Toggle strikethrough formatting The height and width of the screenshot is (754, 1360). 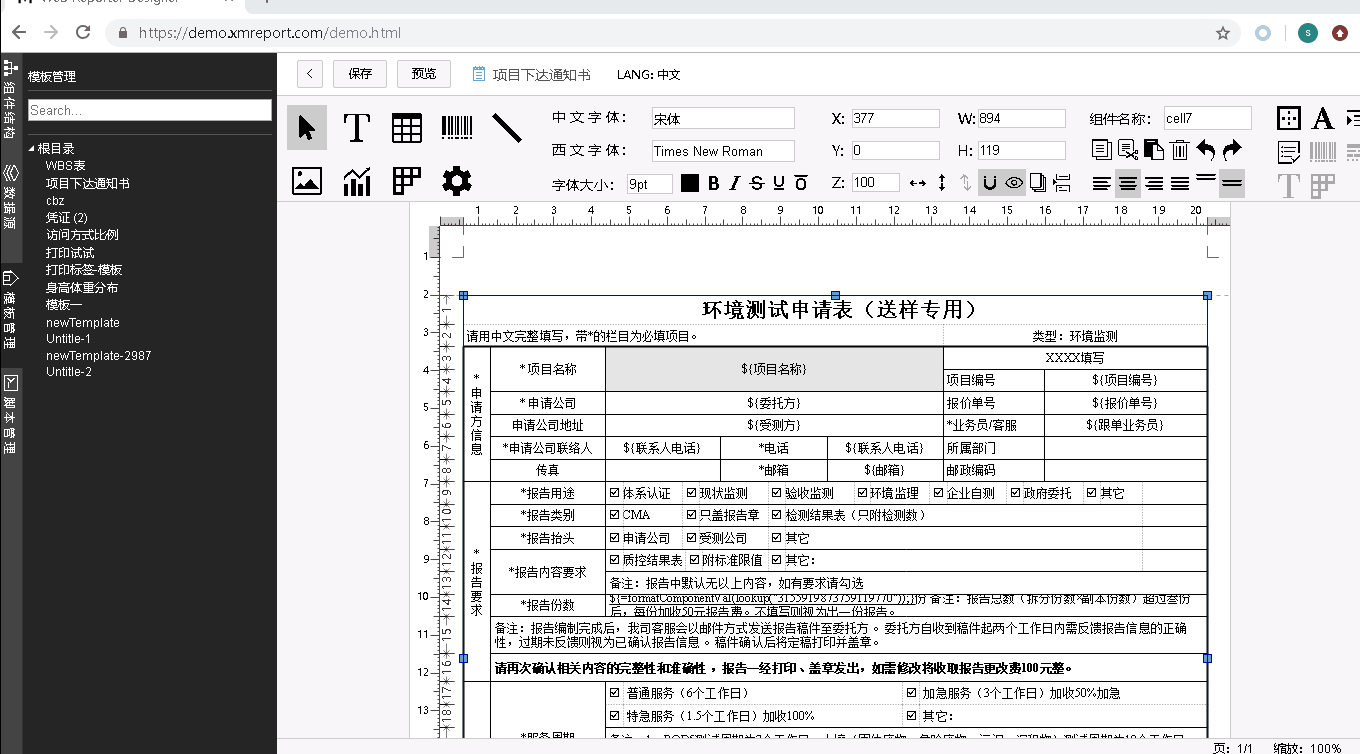757,183
